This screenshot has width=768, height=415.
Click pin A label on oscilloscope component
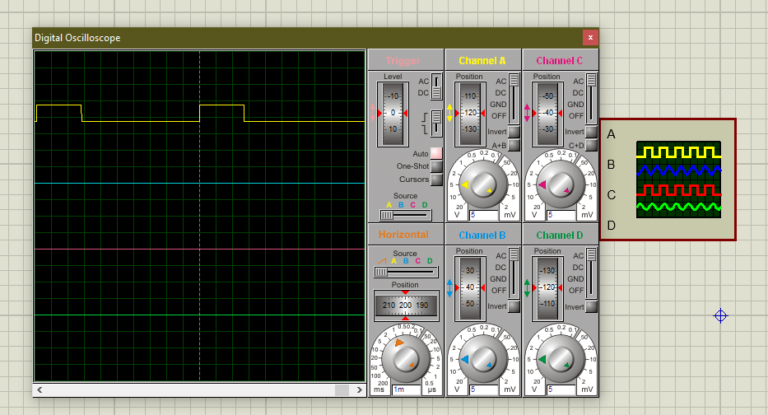(611, 134)
